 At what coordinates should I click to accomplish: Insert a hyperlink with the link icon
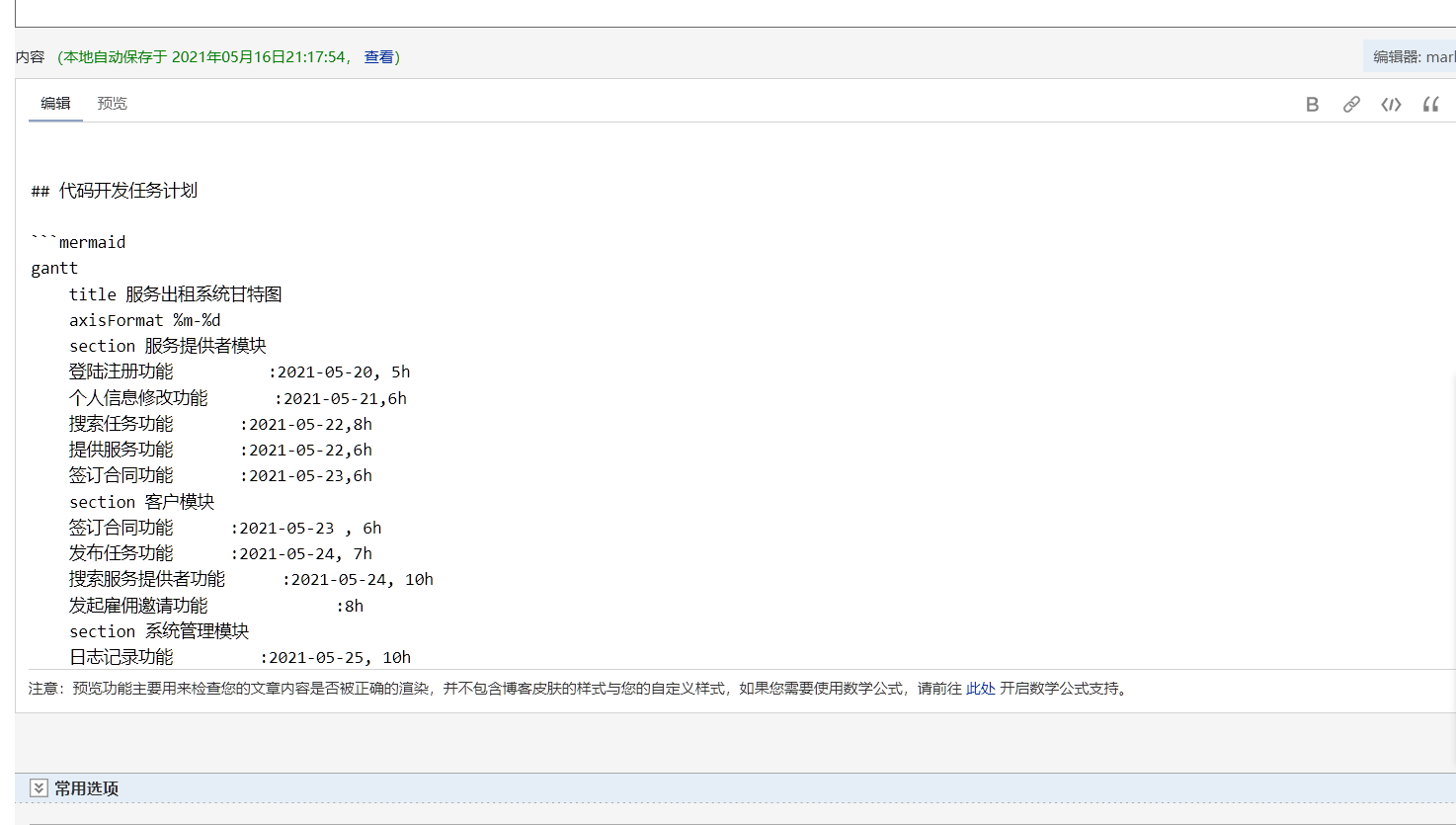(x=1351, y=104)
